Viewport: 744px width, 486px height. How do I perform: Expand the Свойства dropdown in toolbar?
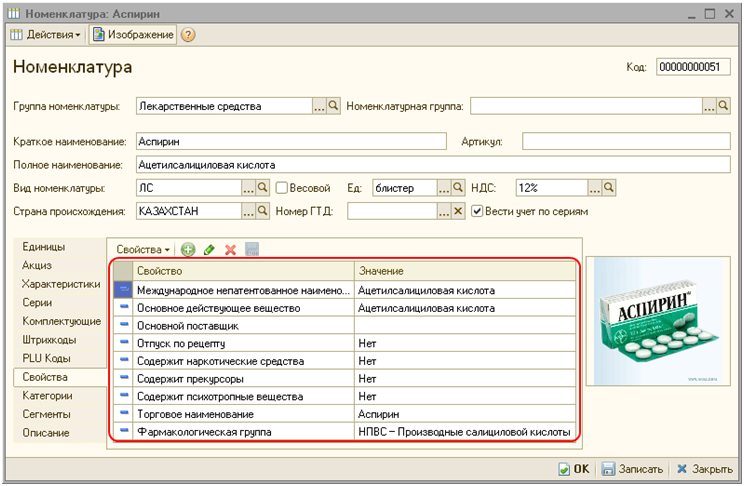[x=143, y=249]
